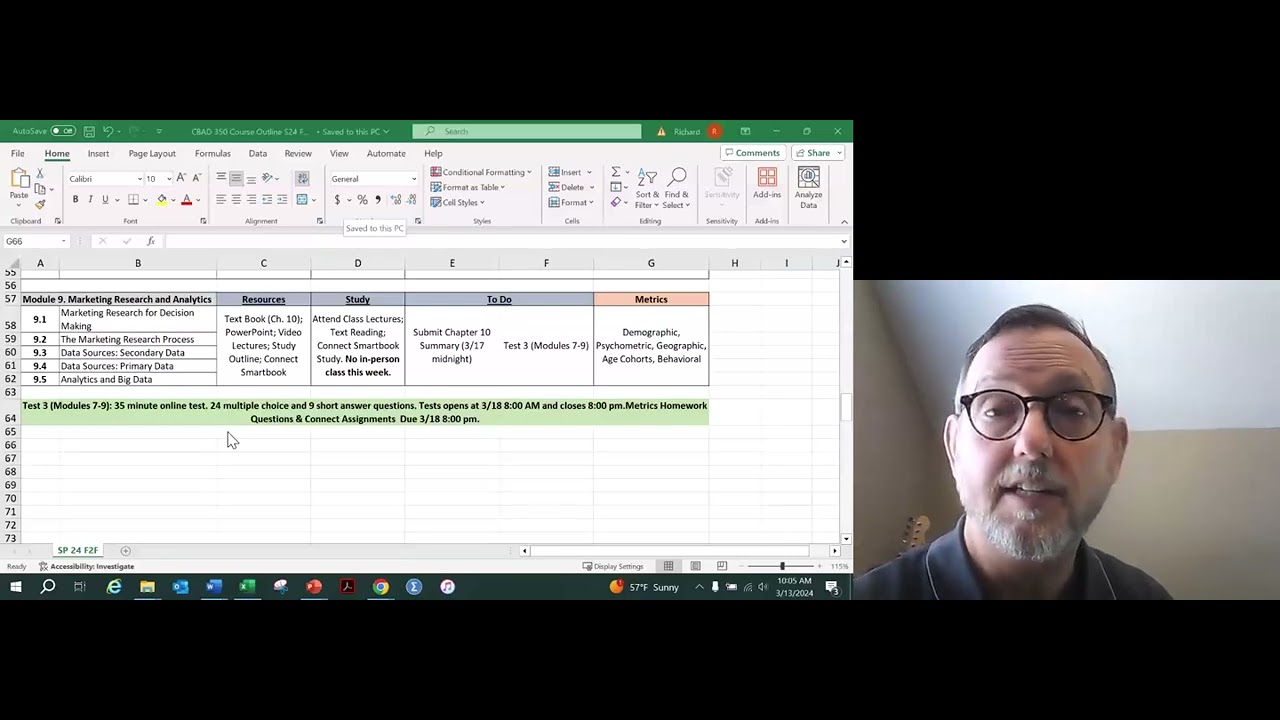Open the Insert ribbon tab
The height and width of the screenshot is (720, 1280).
click(98, 153)
